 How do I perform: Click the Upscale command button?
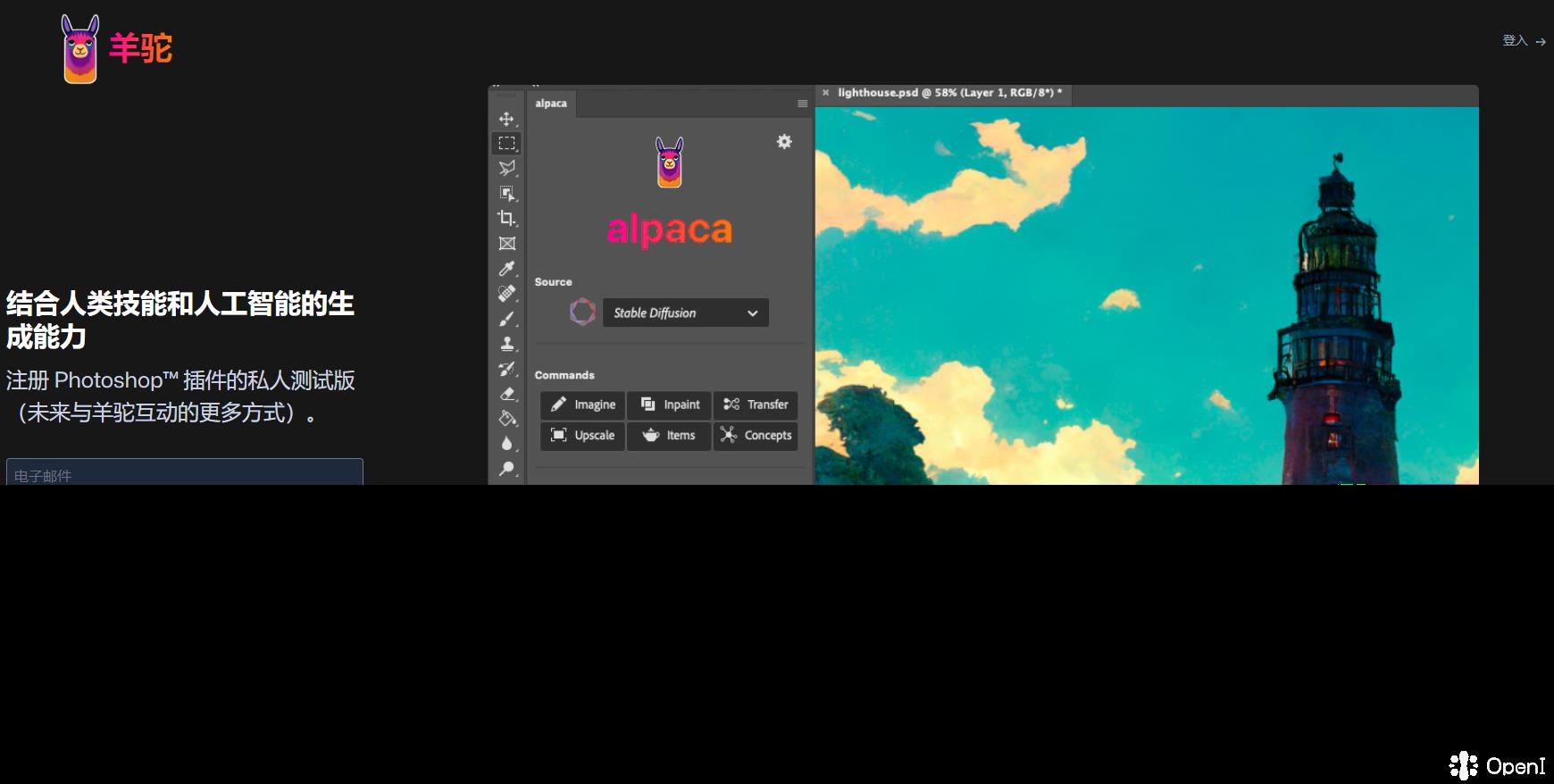[x=582, y=436]
